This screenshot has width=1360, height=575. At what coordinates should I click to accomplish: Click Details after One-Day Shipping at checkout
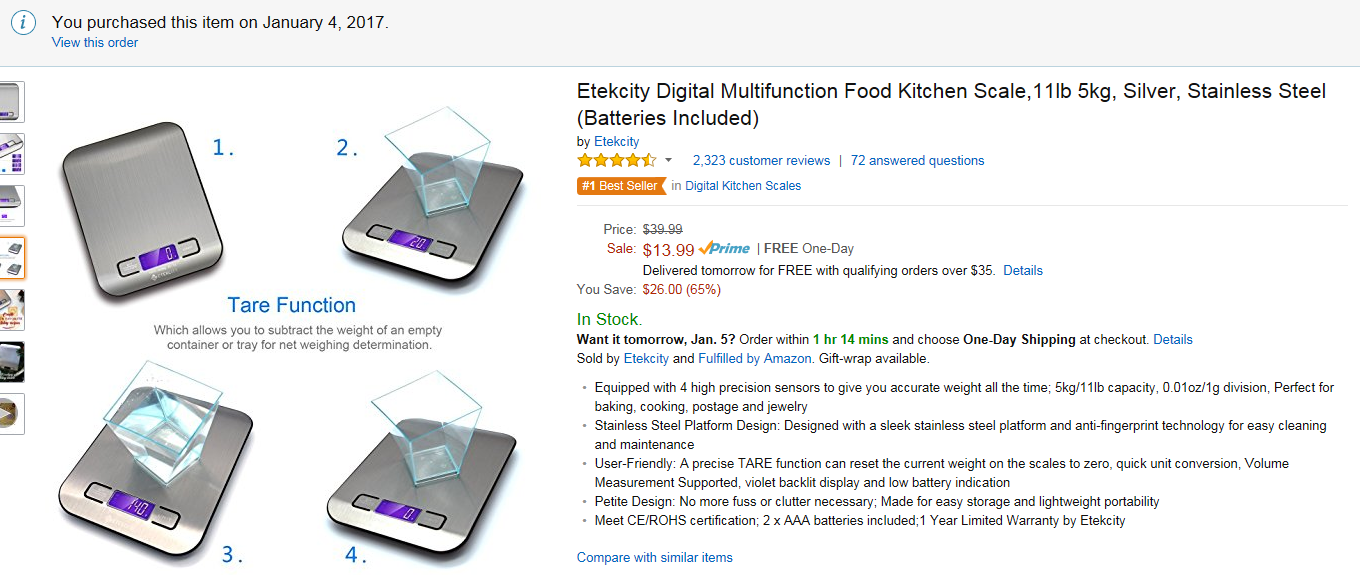coord(1173,339)
